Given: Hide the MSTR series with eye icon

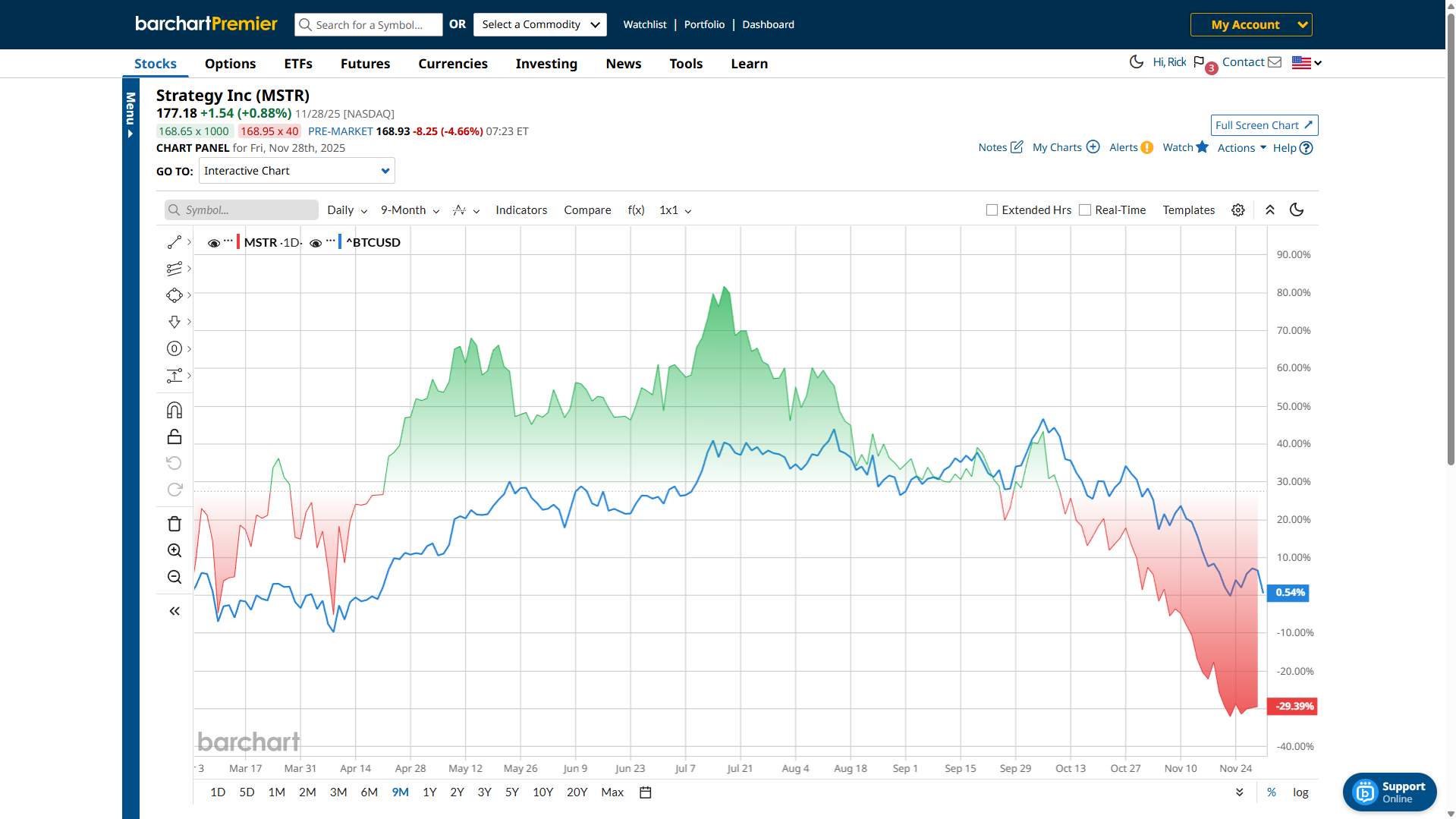Looking at the screenshot, I should pos(214,243).
